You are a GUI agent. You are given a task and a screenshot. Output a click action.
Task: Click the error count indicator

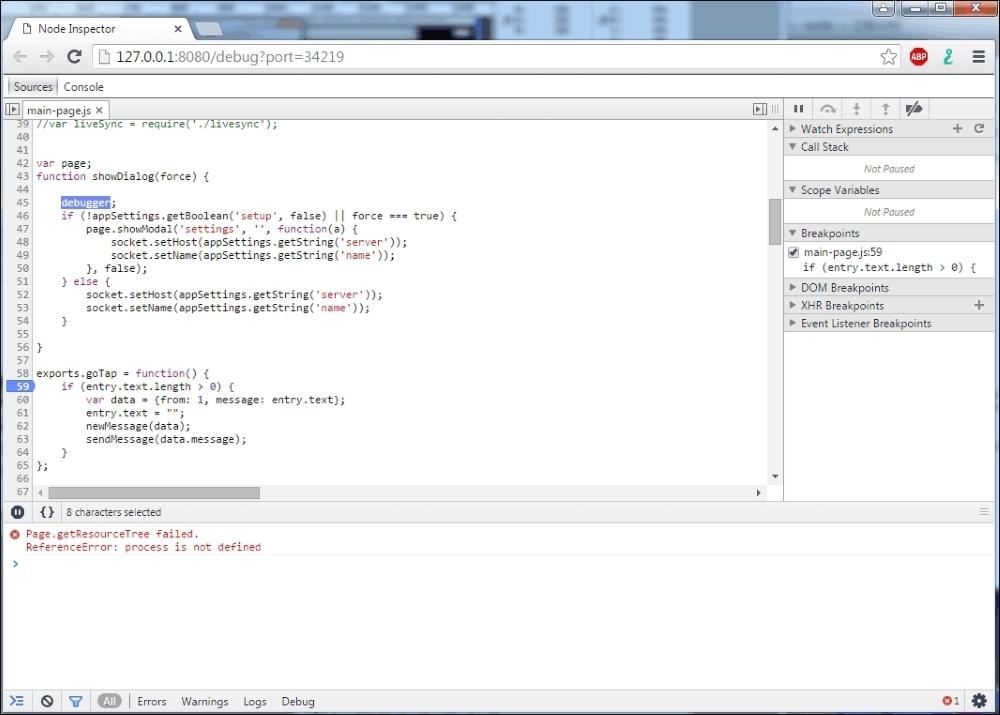[950, 700]
